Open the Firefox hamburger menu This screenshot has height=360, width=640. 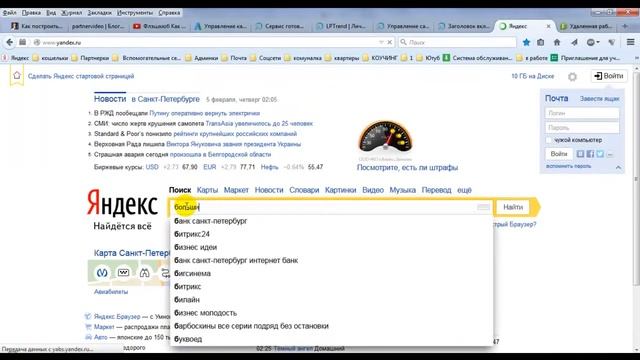pyautogui.click(x=631, y=42)
